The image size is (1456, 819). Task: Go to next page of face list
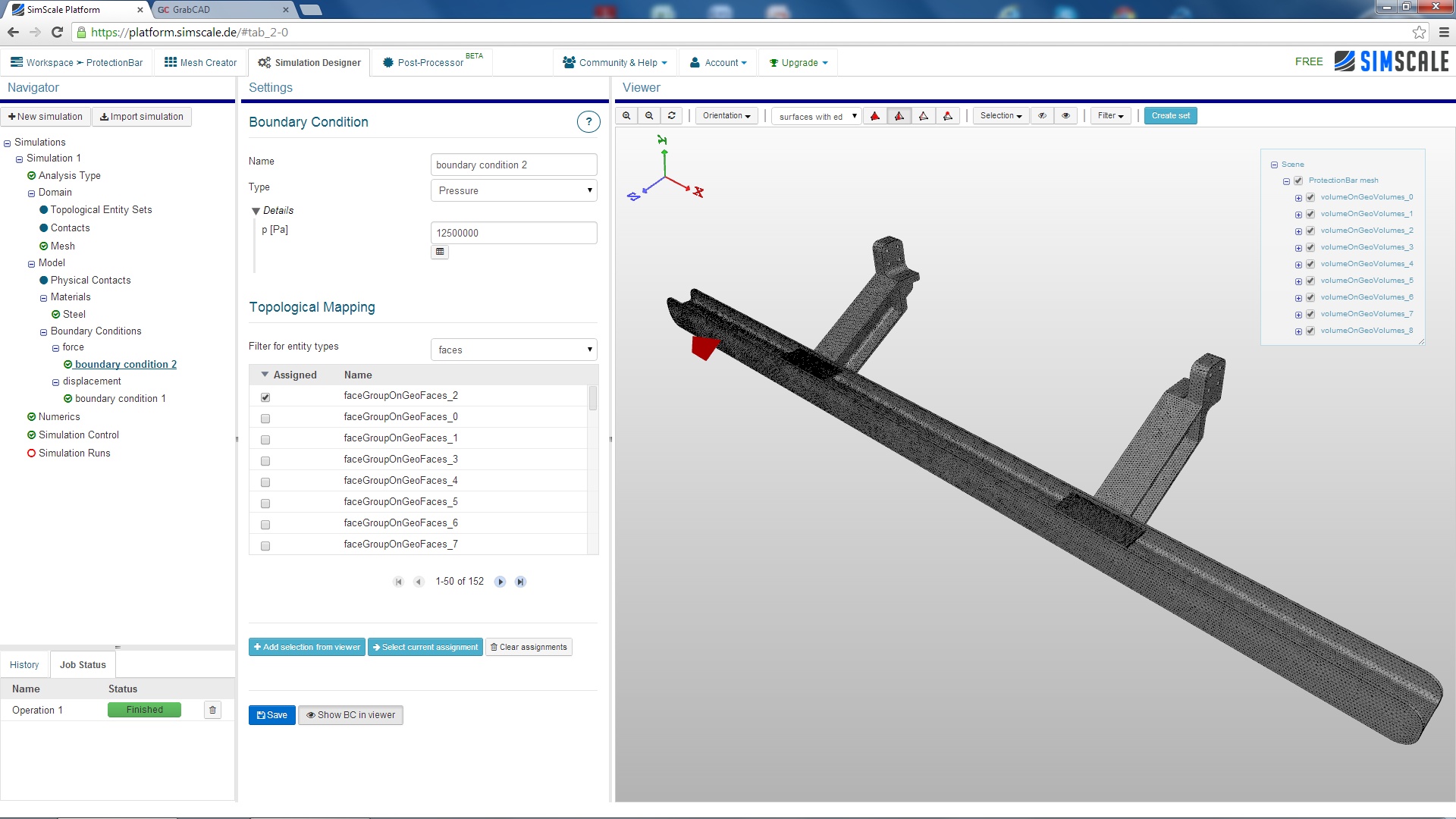point(500,582)
